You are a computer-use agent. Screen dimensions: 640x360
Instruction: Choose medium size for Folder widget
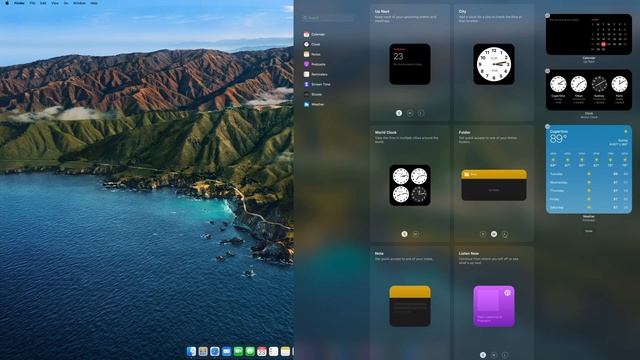pyautogui.click(x=494, y=234)
